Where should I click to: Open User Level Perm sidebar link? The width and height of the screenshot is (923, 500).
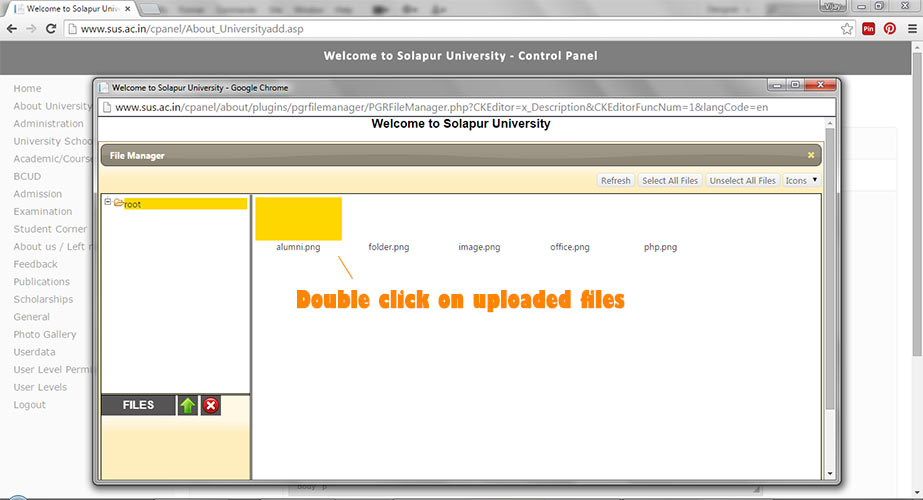[x=53, y=370]
